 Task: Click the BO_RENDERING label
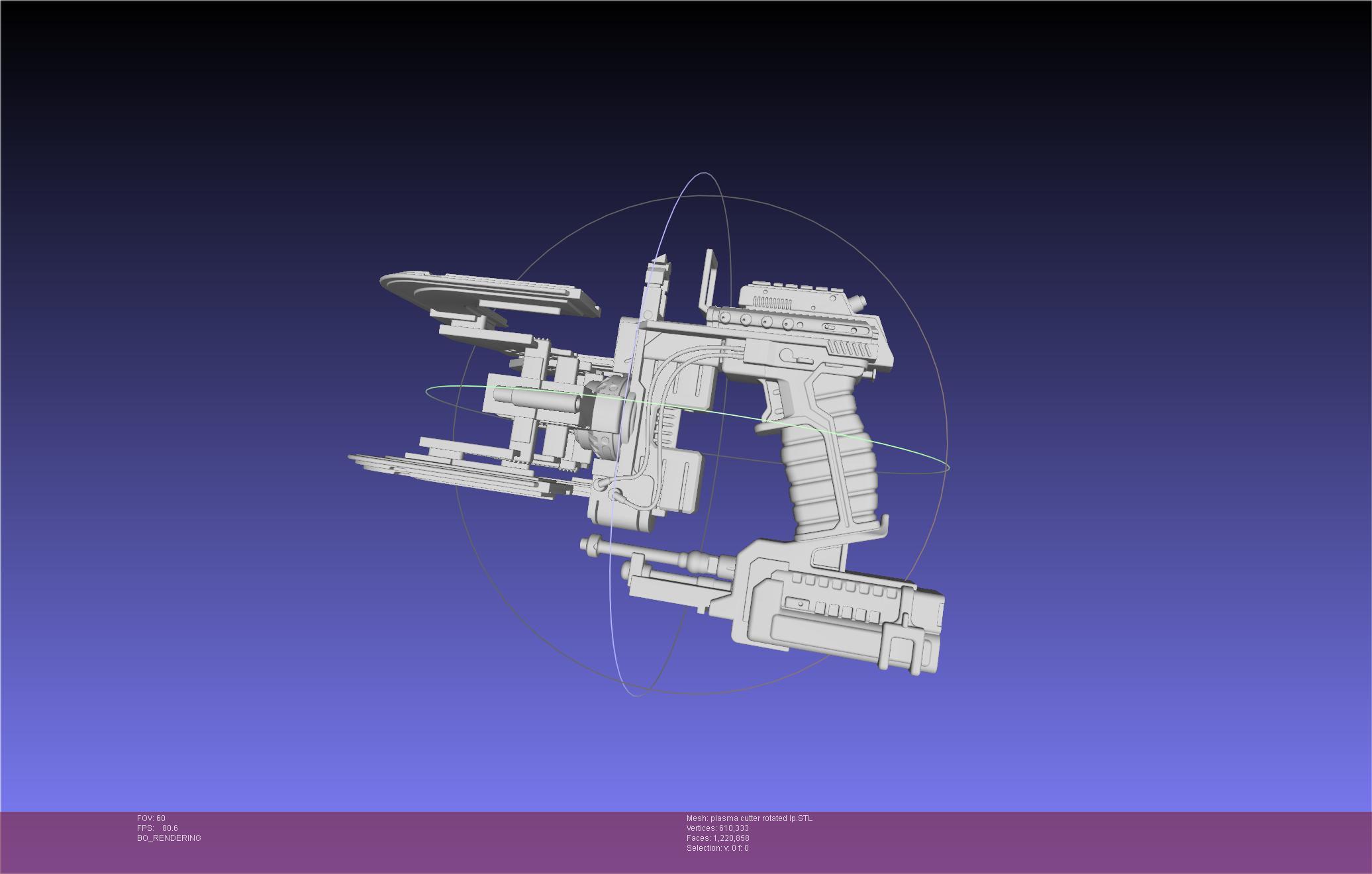pos(169,838)
